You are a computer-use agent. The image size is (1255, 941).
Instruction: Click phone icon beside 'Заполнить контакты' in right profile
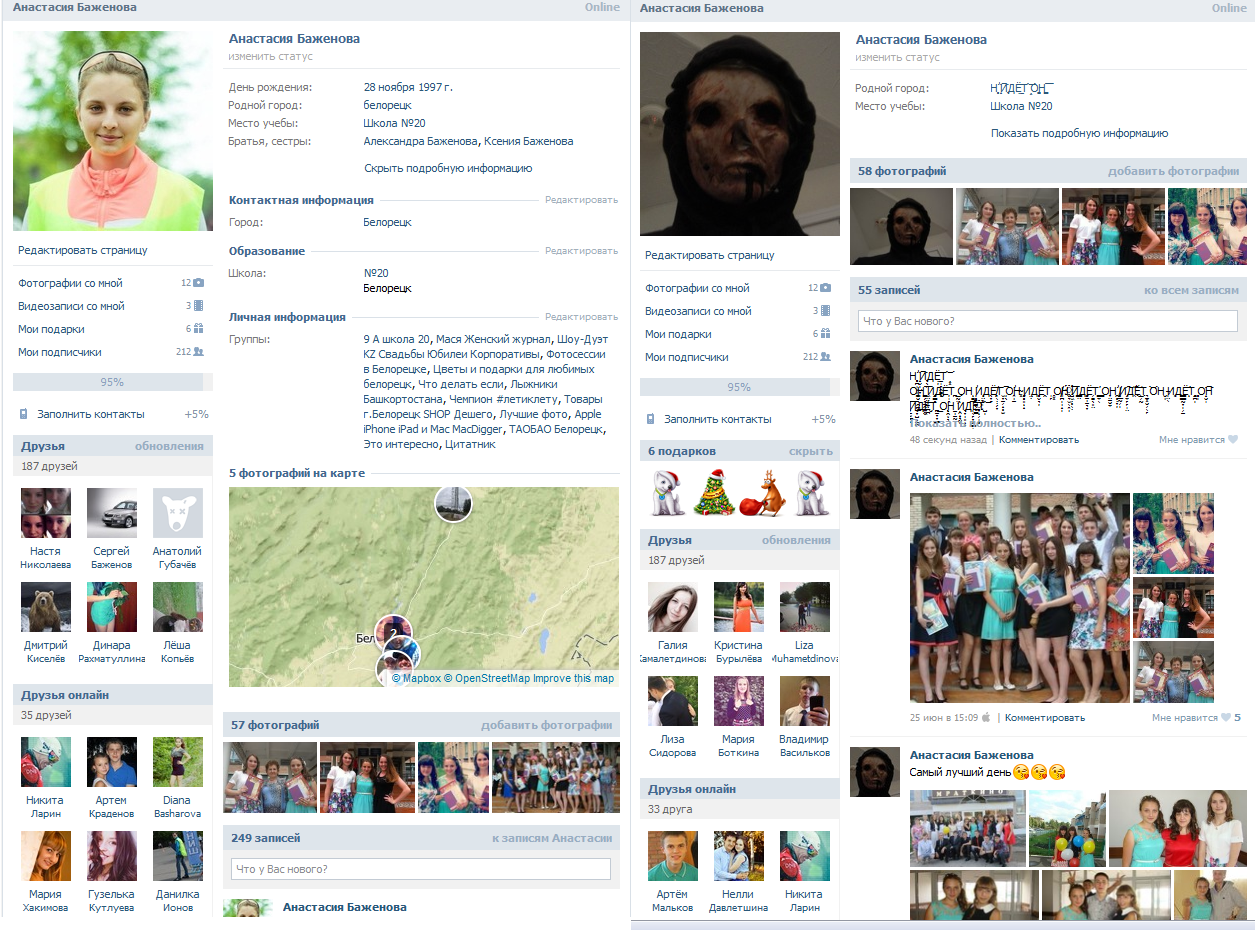point(651,419)
